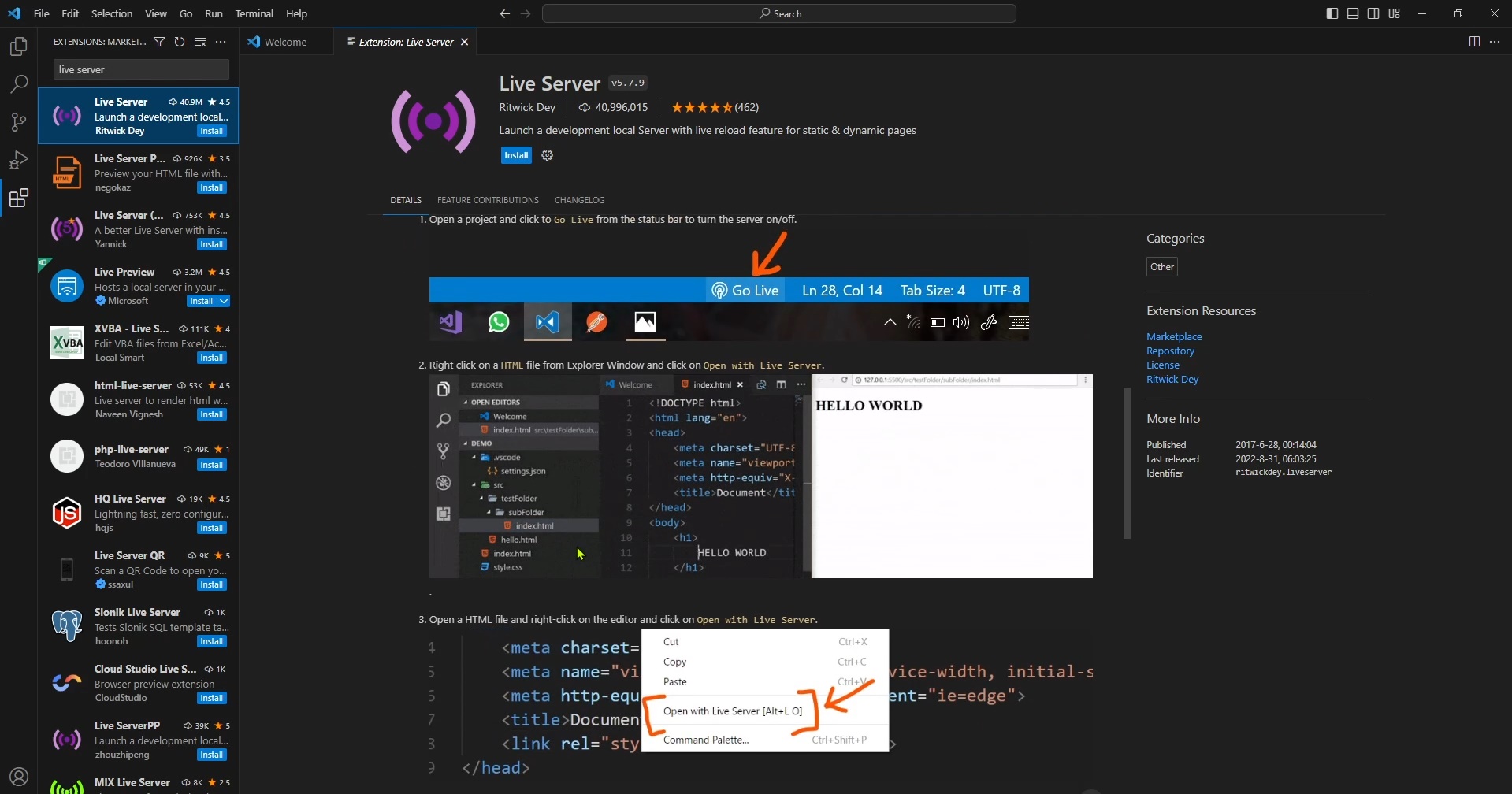The width and height of the screenshot is (1512, 794).
Task: Open the File menu
Action: (x=42, y=13)
